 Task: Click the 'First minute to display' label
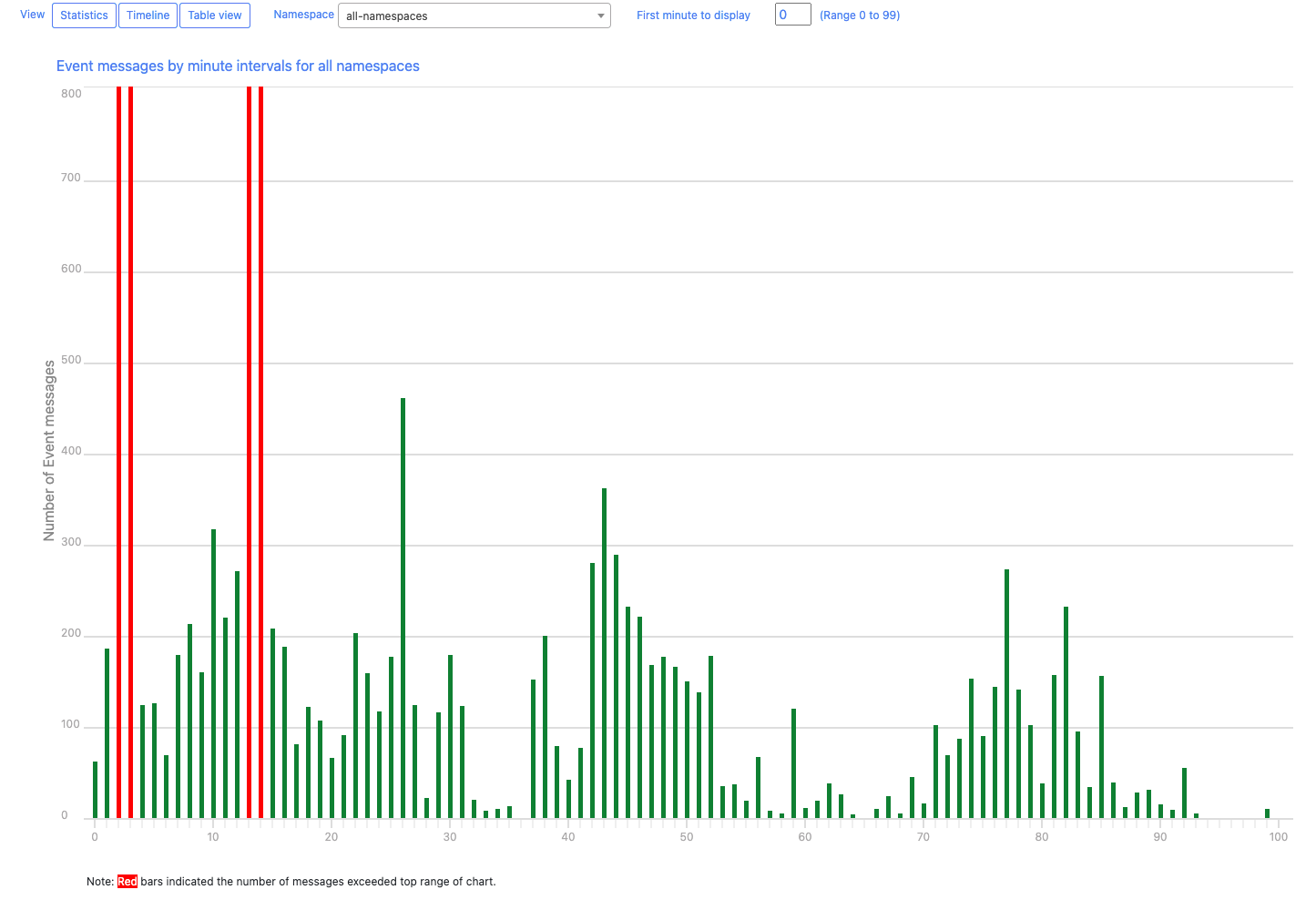[693, 15]
